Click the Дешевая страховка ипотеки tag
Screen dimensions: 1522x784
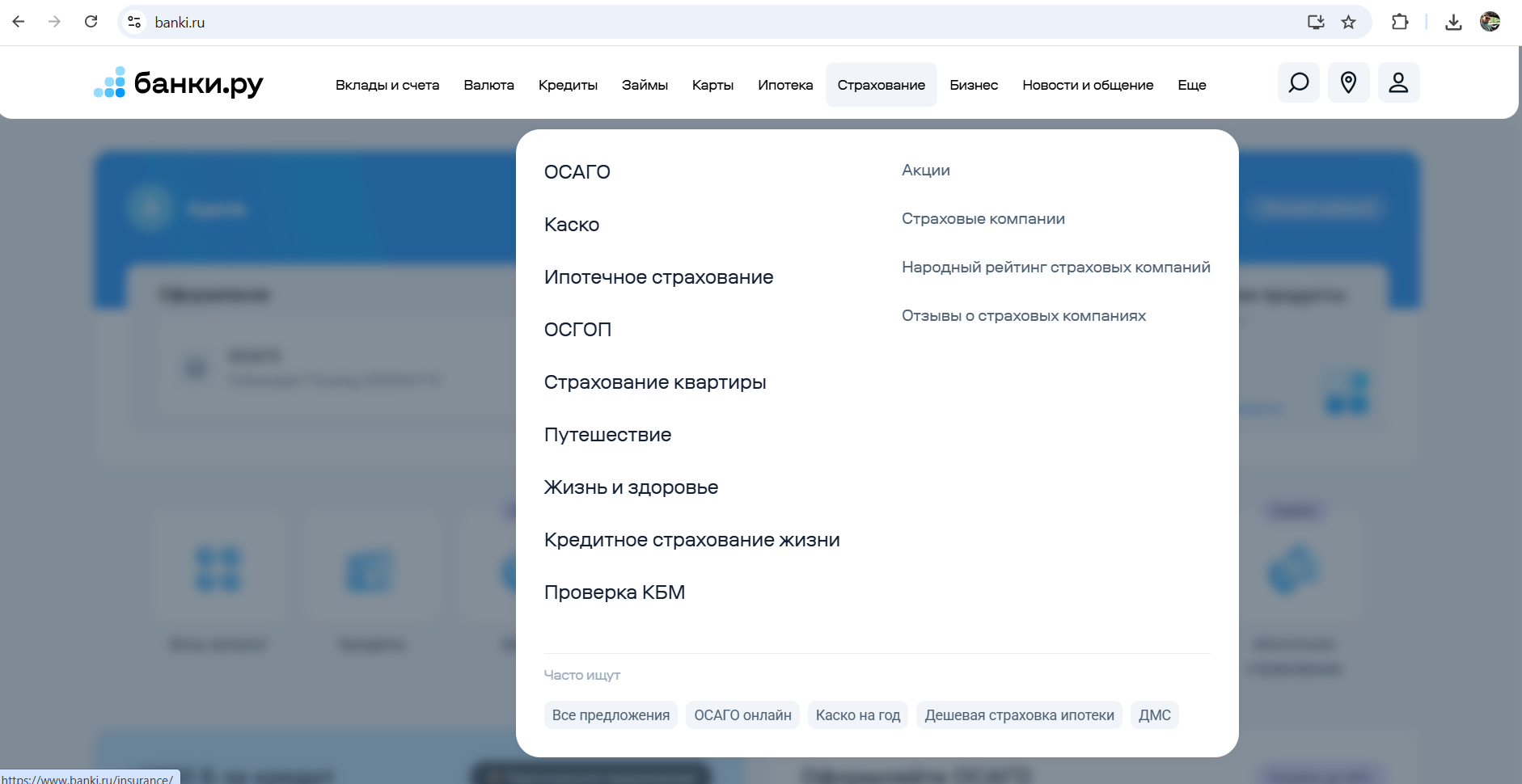coord(1019,715)
